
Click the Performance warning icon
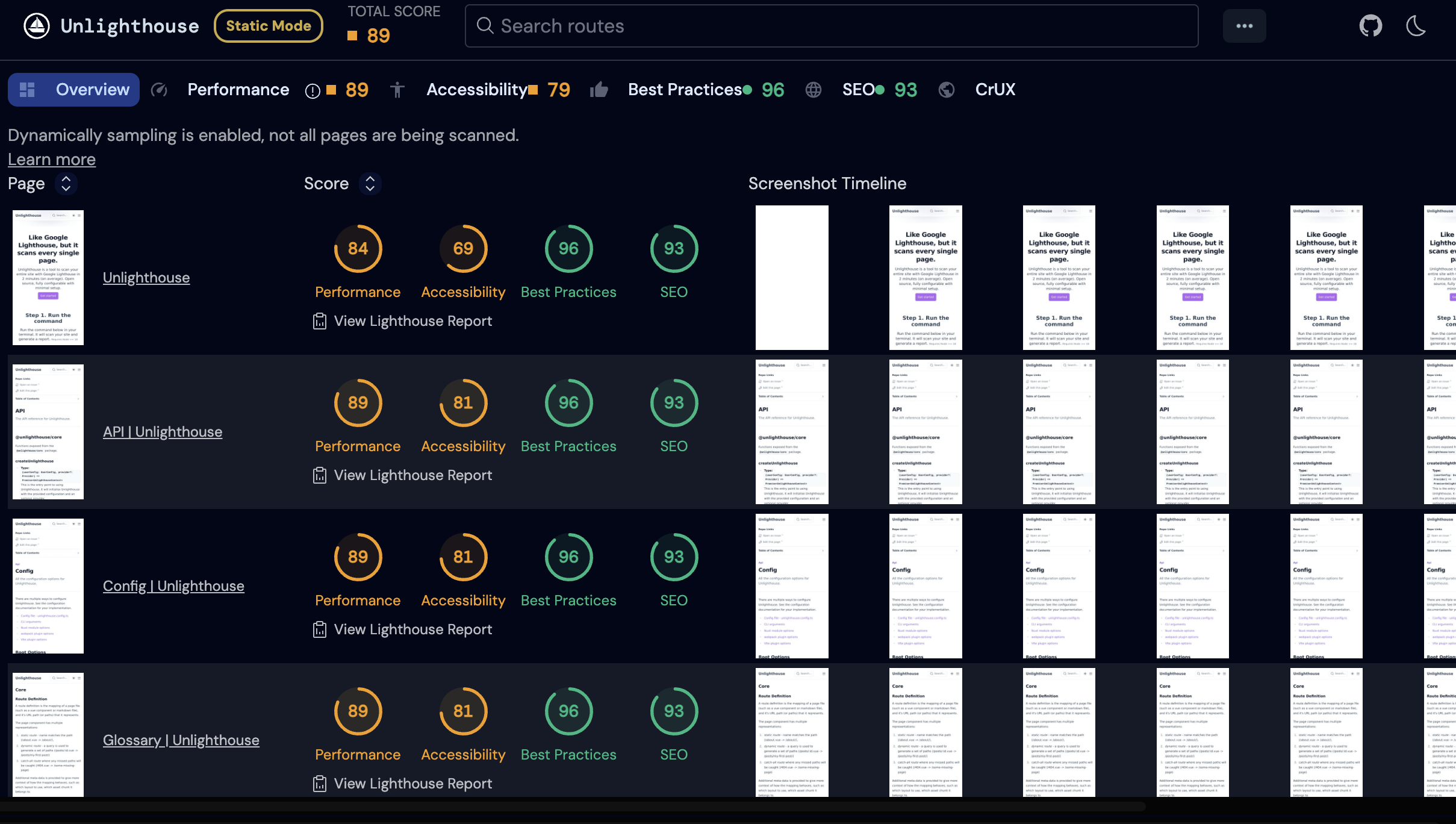tap(312, 90)
